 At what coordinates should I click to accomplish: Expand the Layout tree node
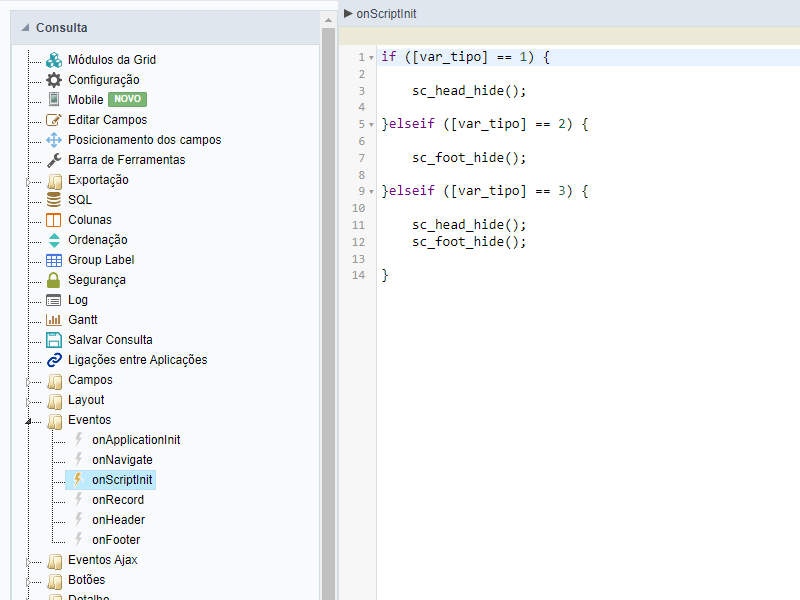pyautogui.click(x=28, y=402)
